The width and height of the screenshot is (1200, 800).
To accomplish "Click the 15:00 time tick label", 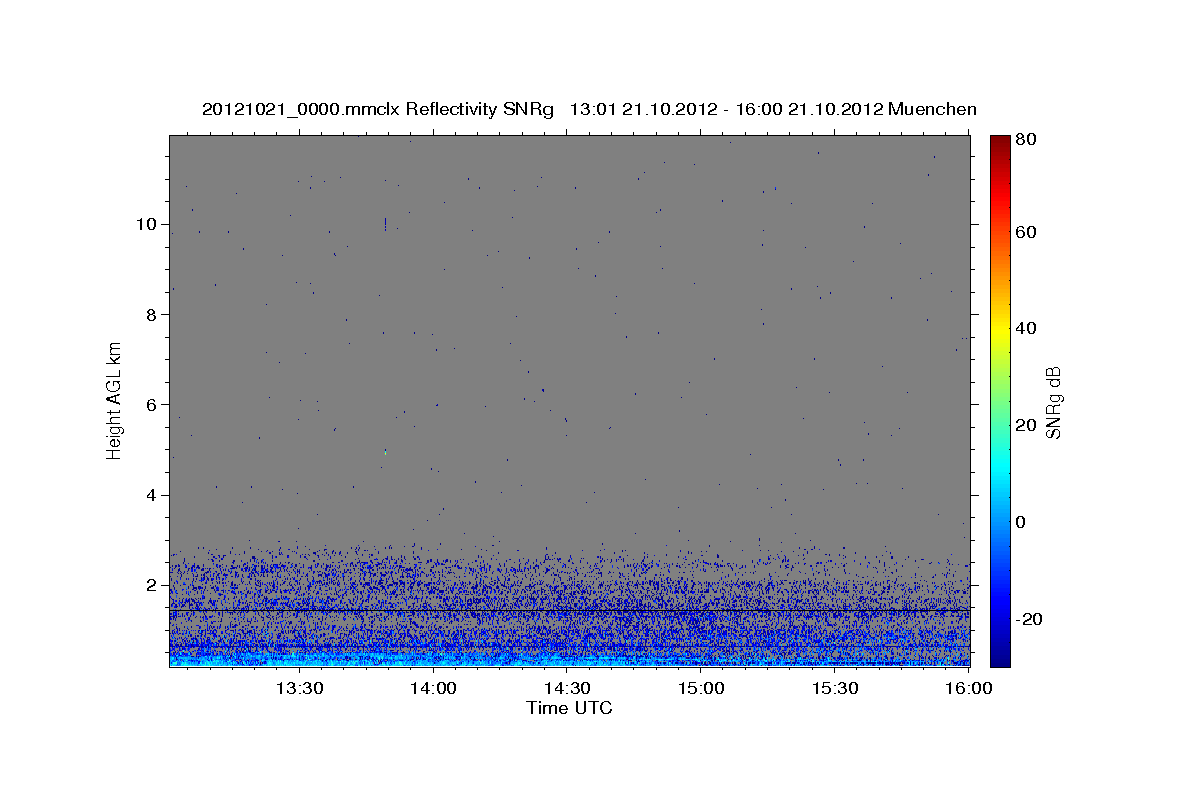I will (x=701, y=688).
